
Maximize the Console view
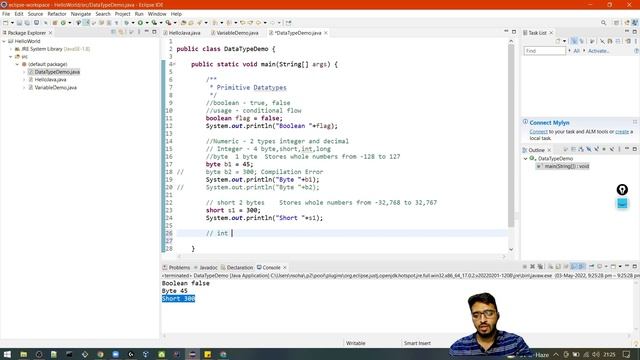click(x=635, y=266)
